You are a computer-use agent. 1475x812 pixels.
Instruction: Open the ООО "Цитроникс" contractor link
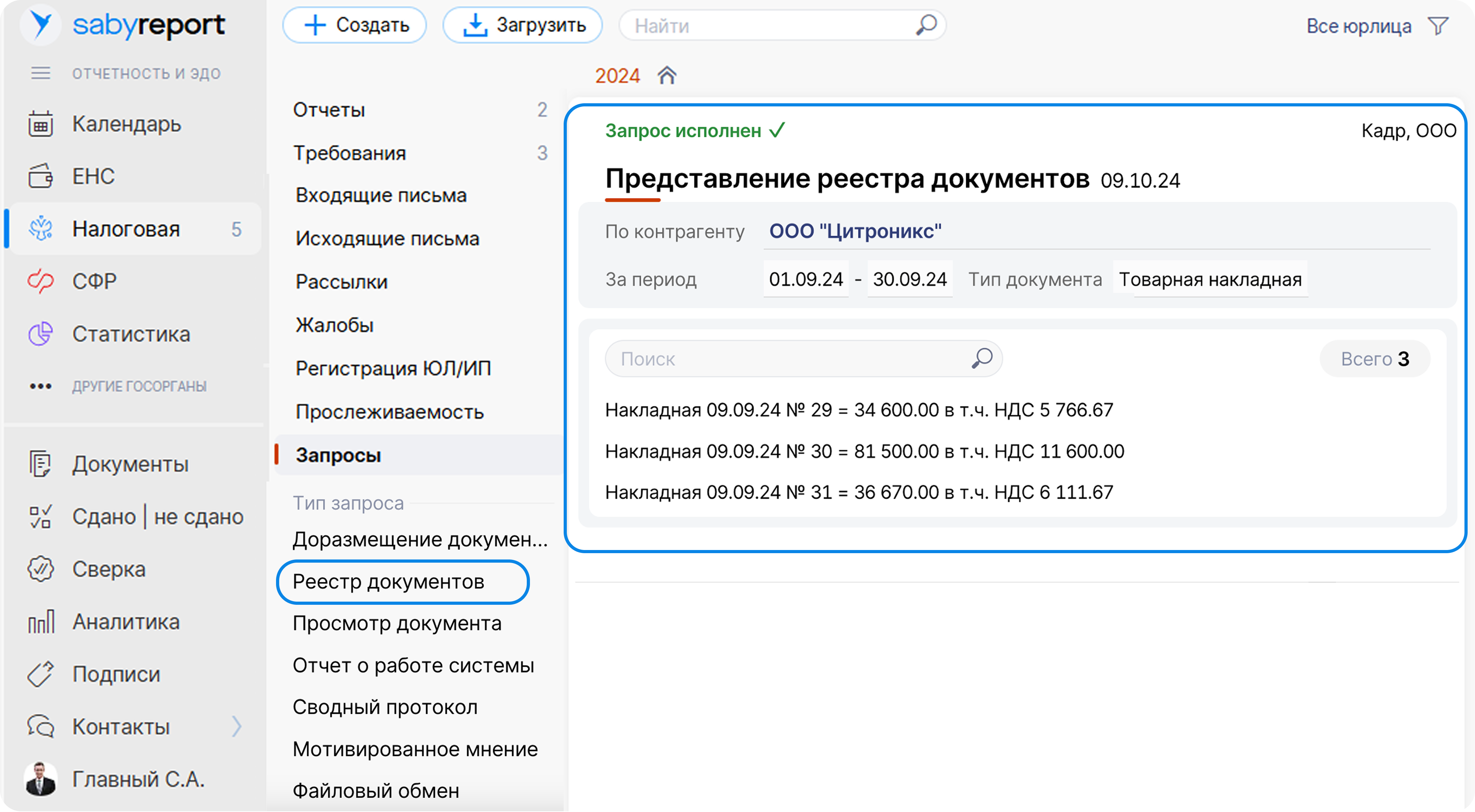tap(855, 231)
